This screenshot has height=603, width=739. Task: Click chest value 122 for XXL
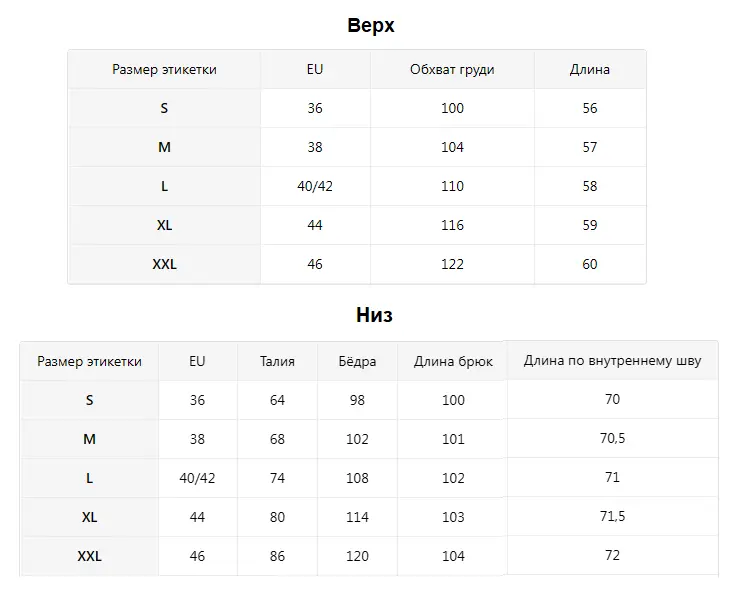point(452,264)
